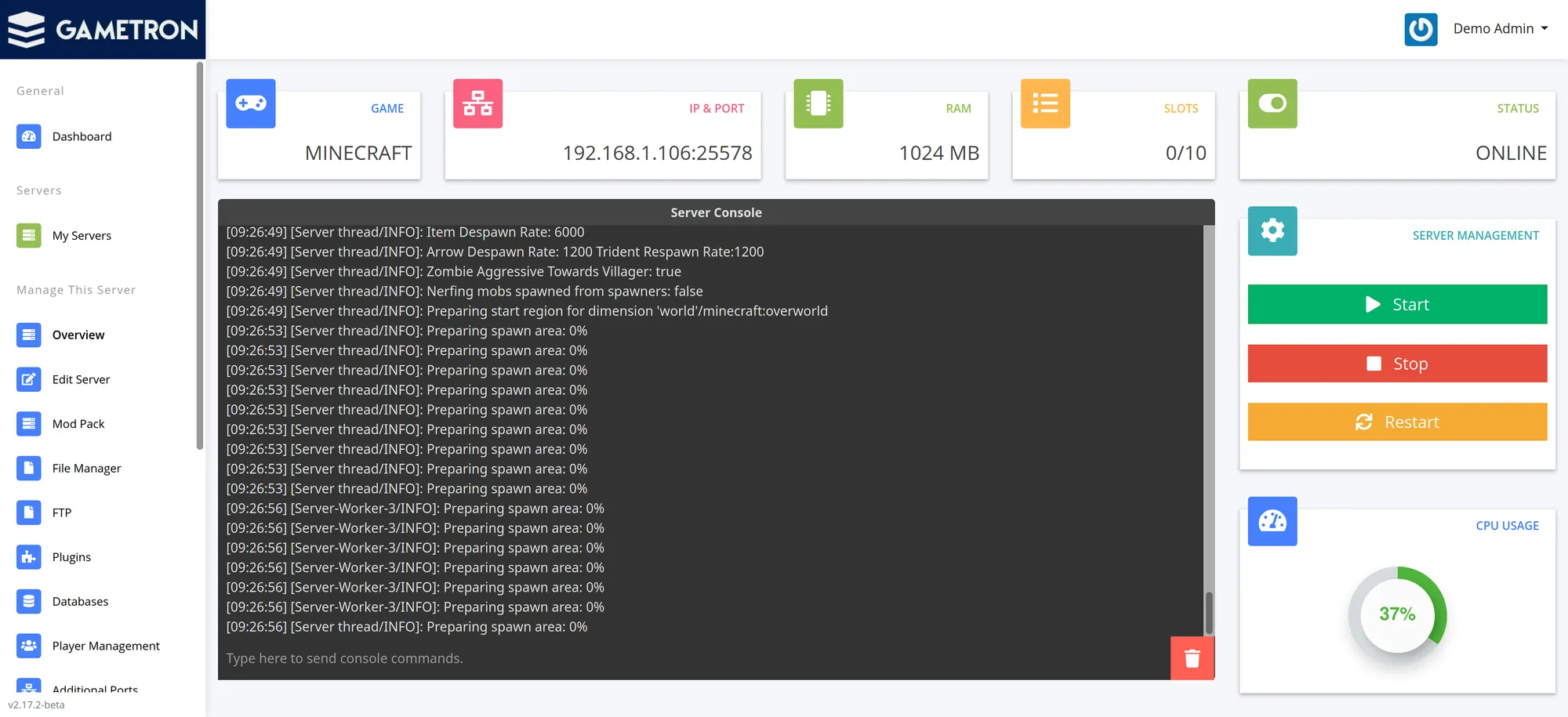
Task: Click the MINECRAFT game value
Action: coord(358,153)
